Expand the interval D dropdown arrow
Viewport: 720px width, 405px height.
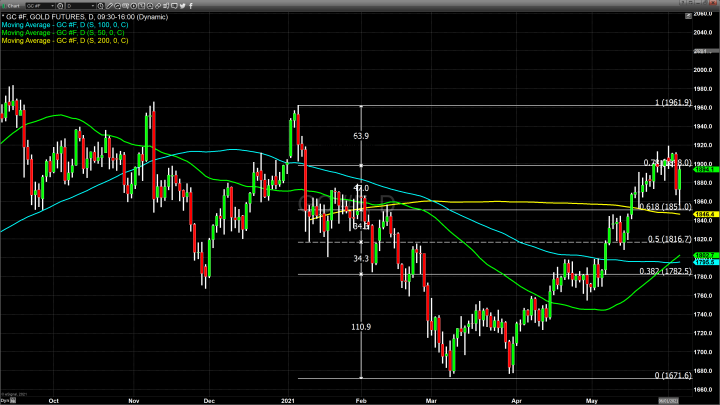[x=95, y=5]
